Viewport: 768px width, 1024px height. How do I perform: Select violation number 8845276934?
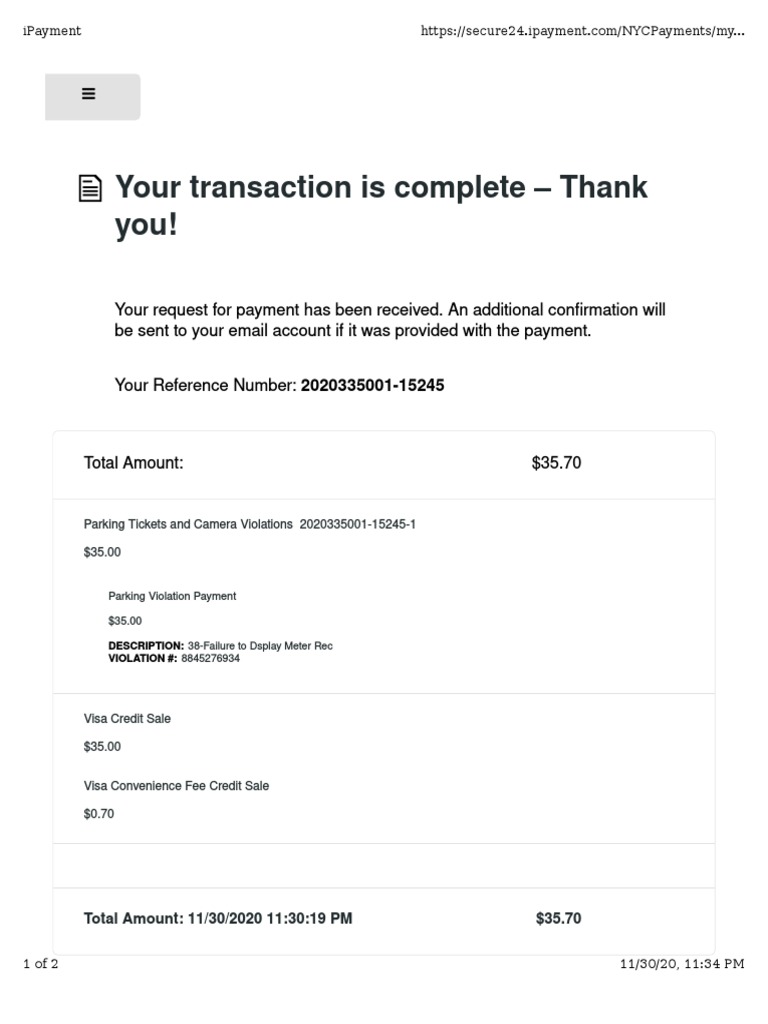tap(210, 658)
